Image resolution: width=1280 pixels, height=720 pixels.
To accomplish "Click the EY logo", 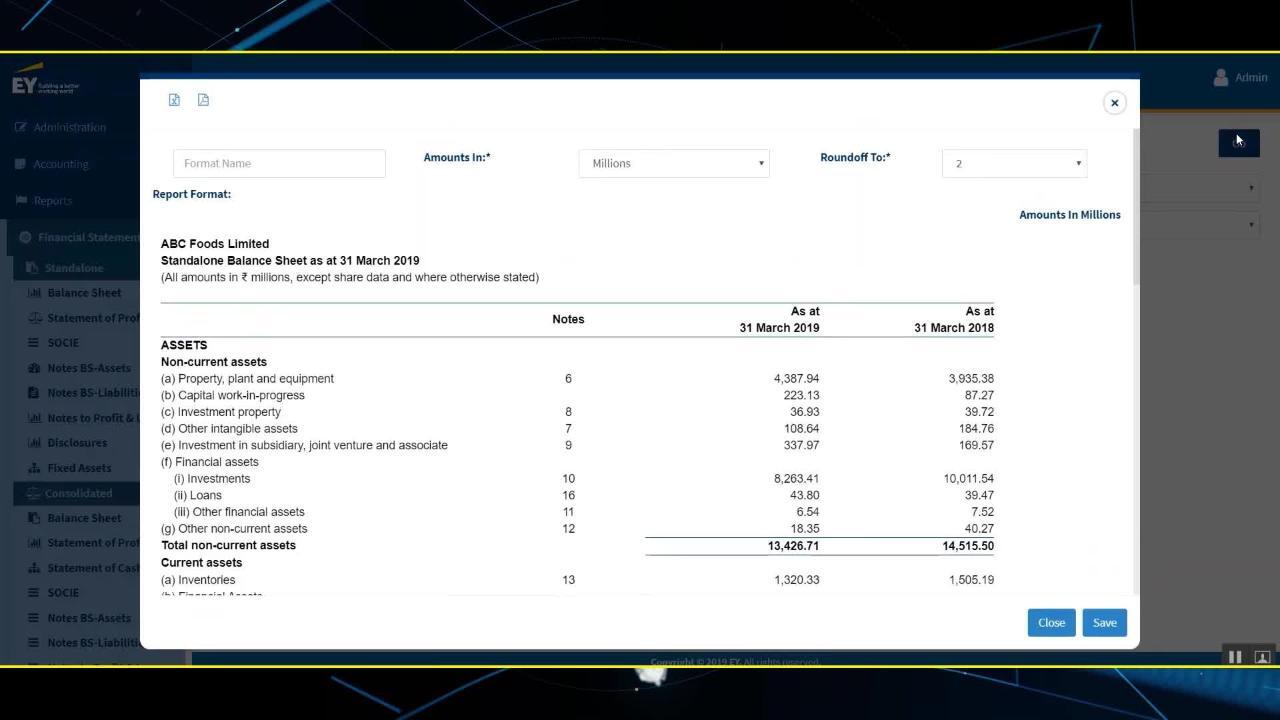I will tap(24, 85).
